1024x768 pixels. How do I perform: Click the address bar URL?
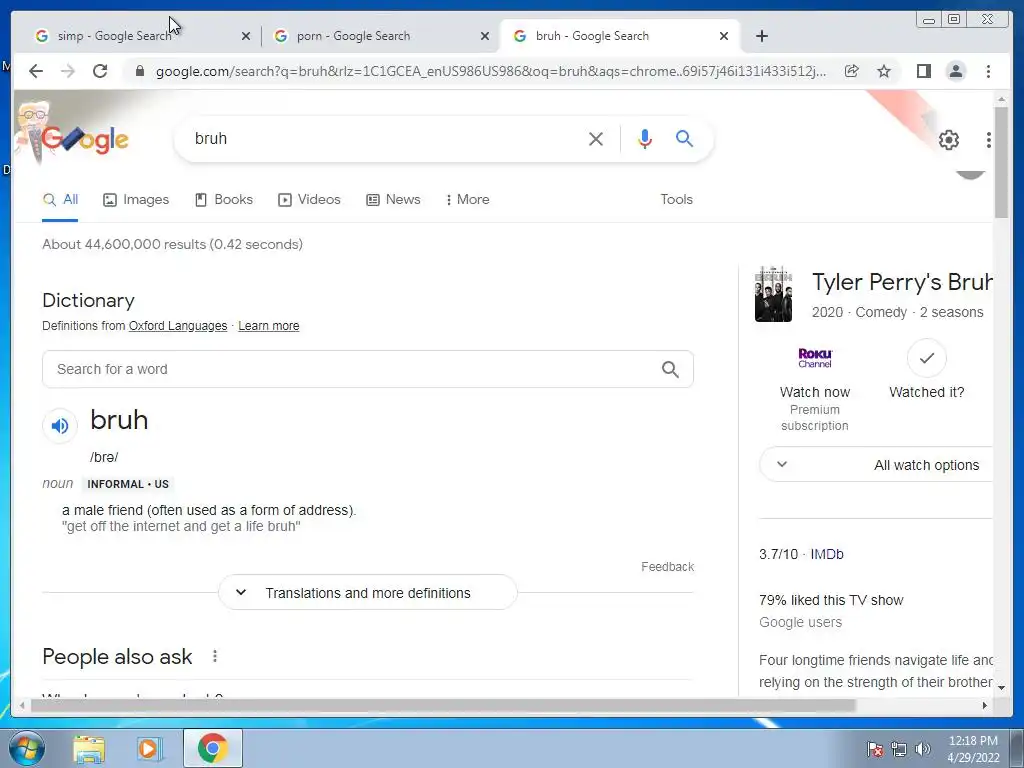pyautogui.click(x=491, y=71)
